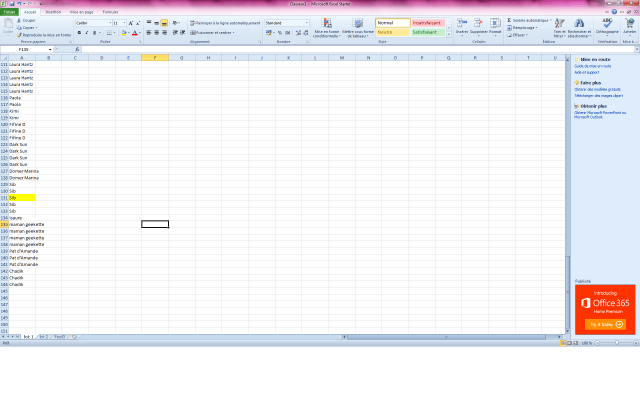Click the zoom slider in status bar
Viewport: 640px width, 408px height.
(x=617, y=343)
